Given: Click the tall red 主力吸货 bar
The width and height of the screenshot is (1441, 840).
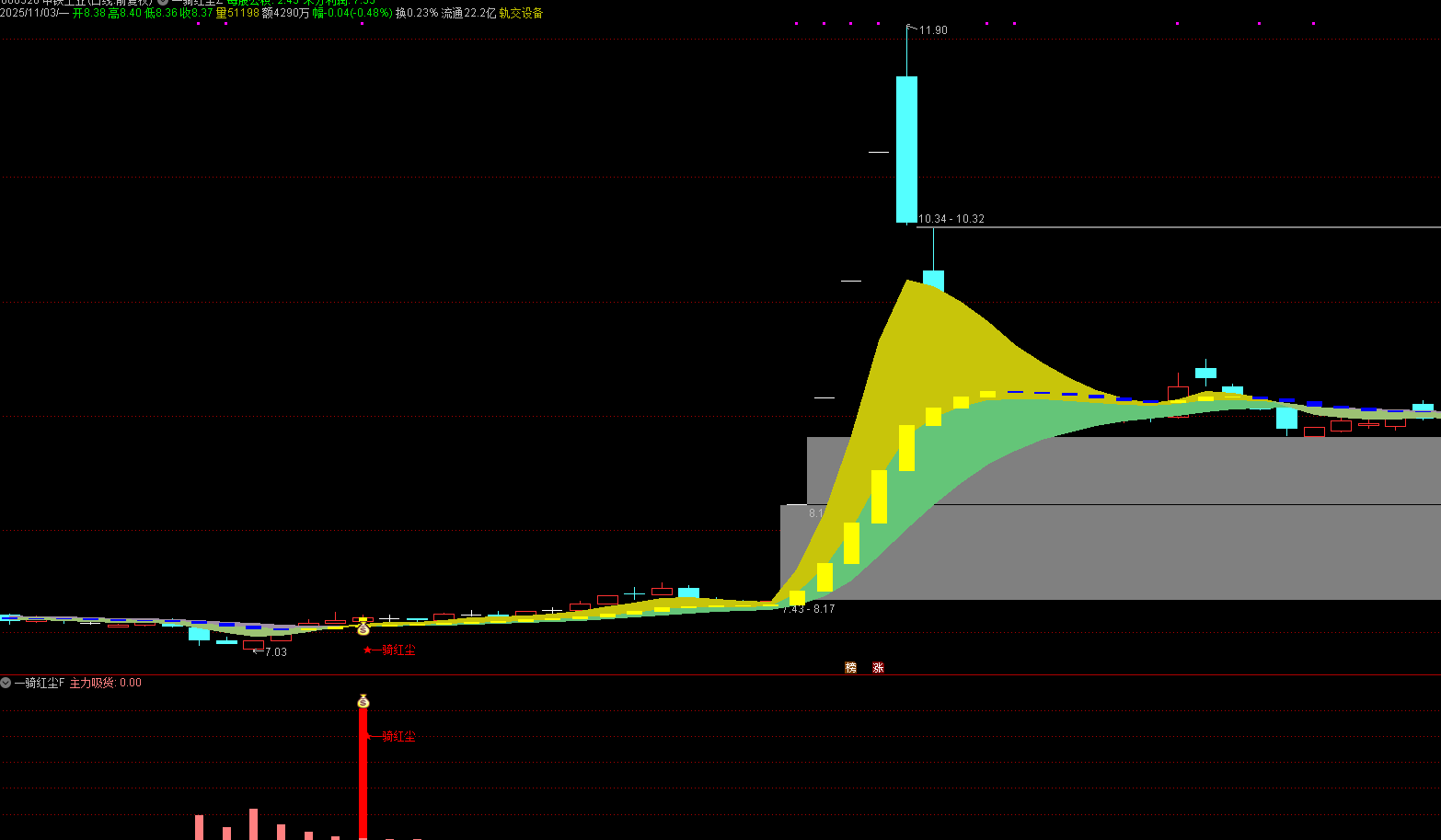Looking at the screenshot, I should coord(363,773).
